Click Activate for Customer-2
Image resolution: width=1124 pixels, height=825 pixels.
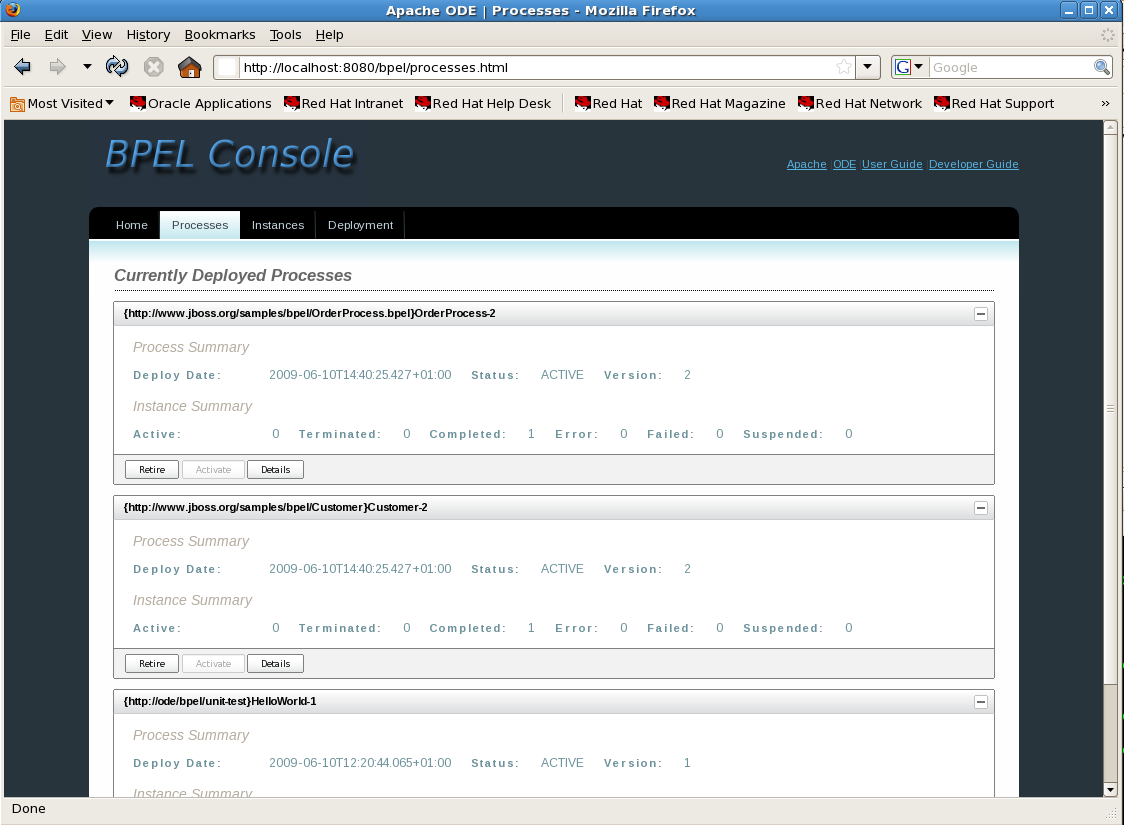214,664
